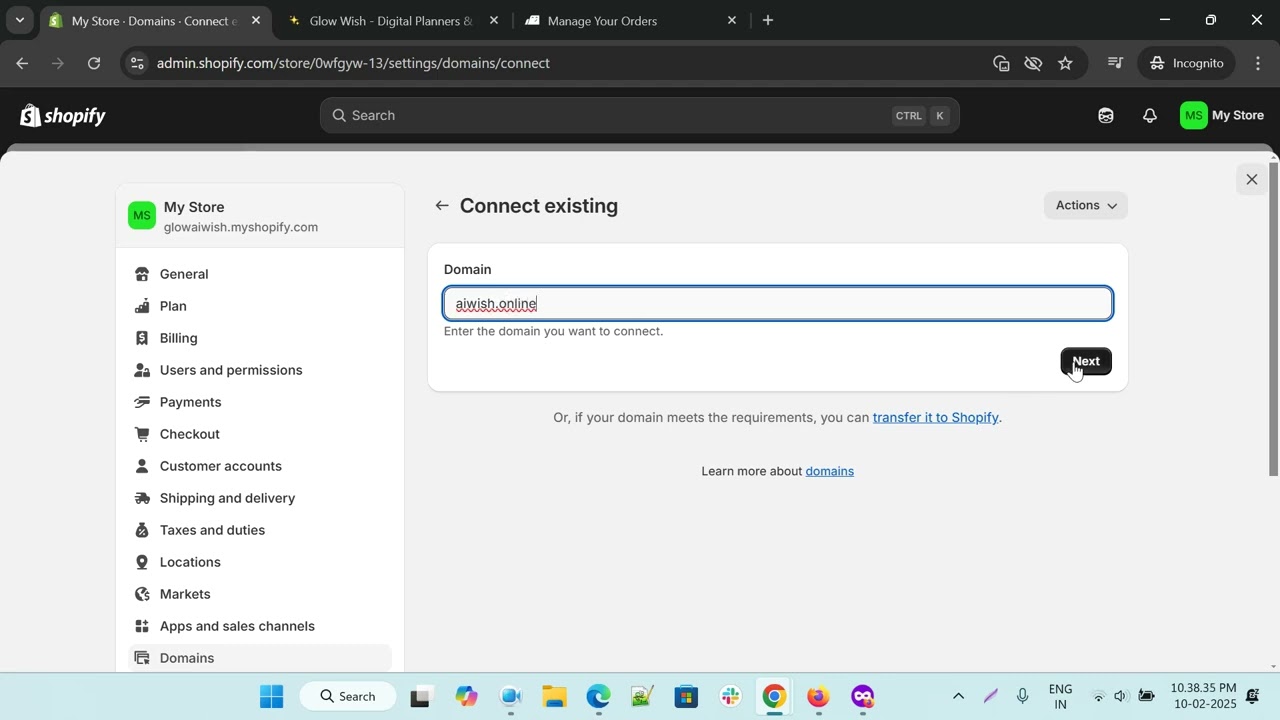Open the media control icon in toolbar
The width and height of the screenshot is (1280, 720).
(1116, 63)
